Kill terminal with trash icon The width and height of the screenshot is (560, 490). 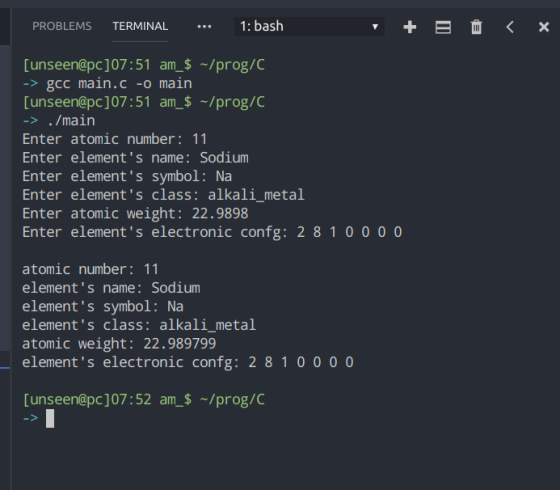point(476,27)
